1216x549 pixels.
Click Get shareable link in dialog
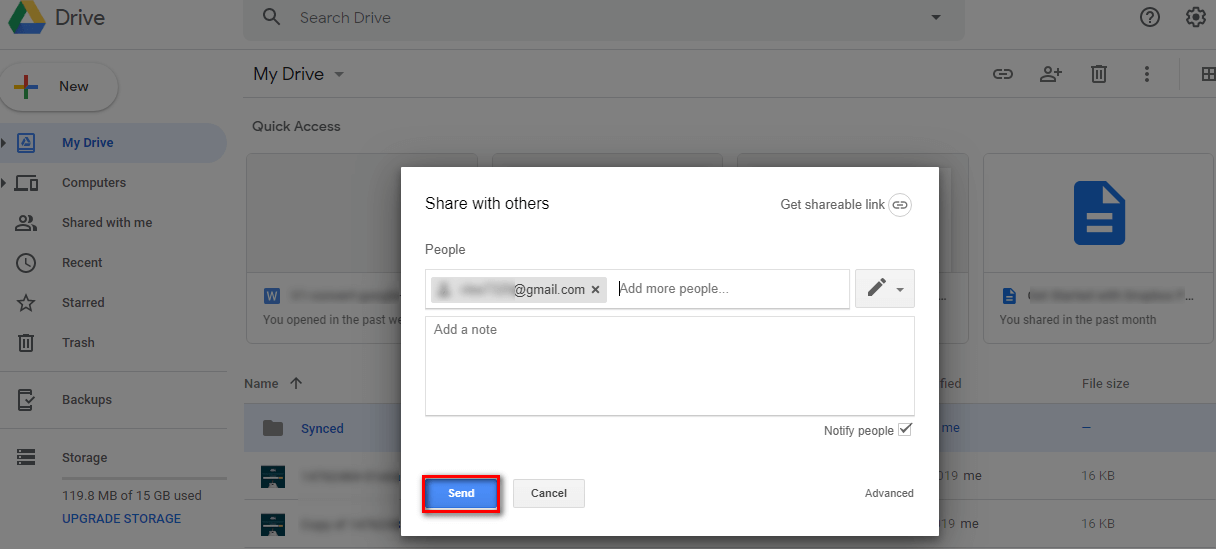[x=832, y=204]
